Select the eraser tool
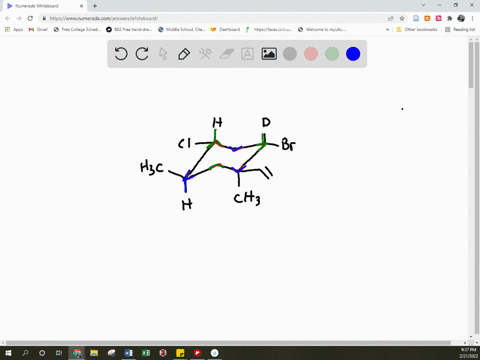The width and height of the screenshot is (480, 360). click(227, 54)
